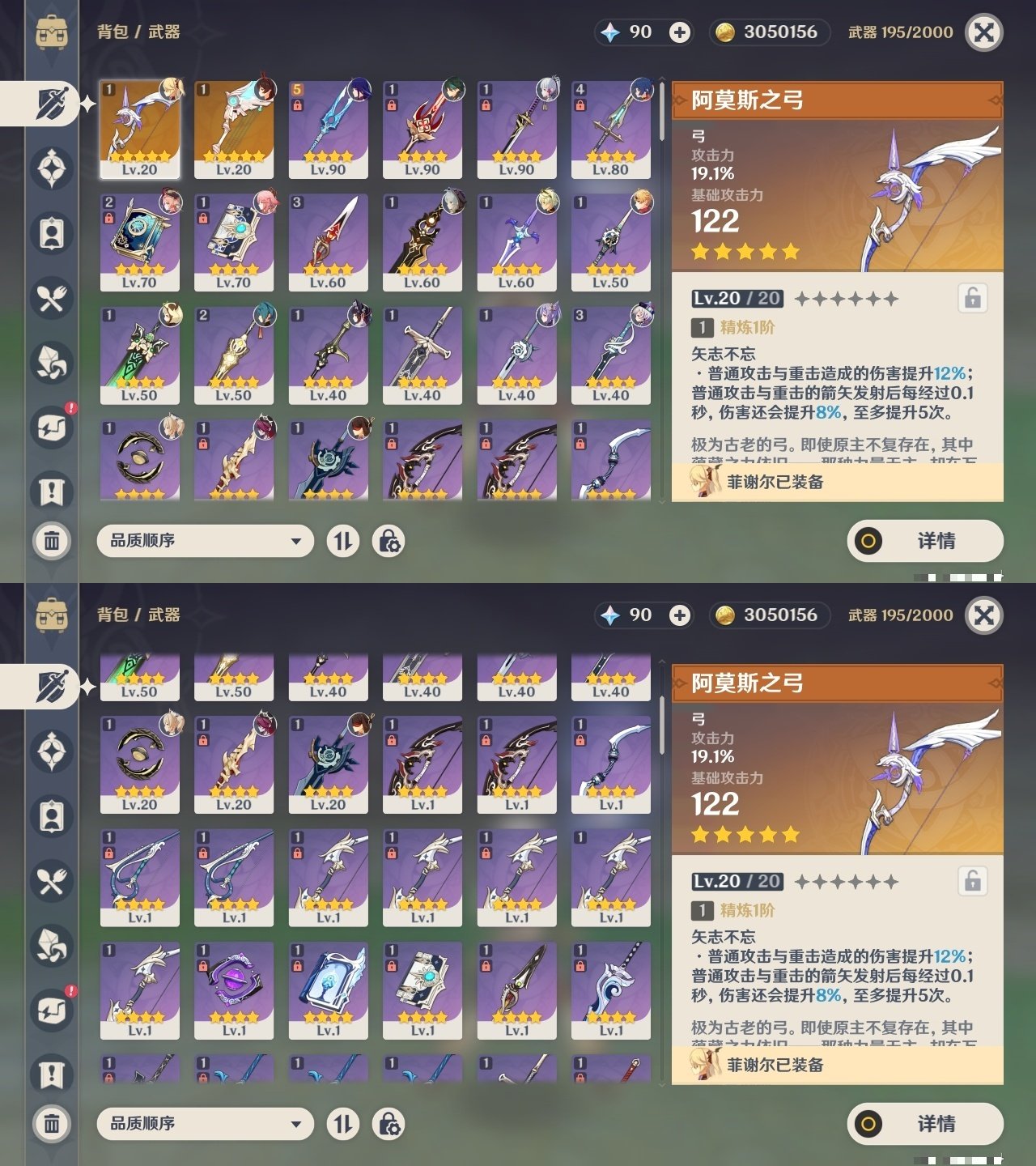Viewport: 1036px width, 1166px height.
Task: Open materials category icon in lower sidebar
Action: coord(52,946)
